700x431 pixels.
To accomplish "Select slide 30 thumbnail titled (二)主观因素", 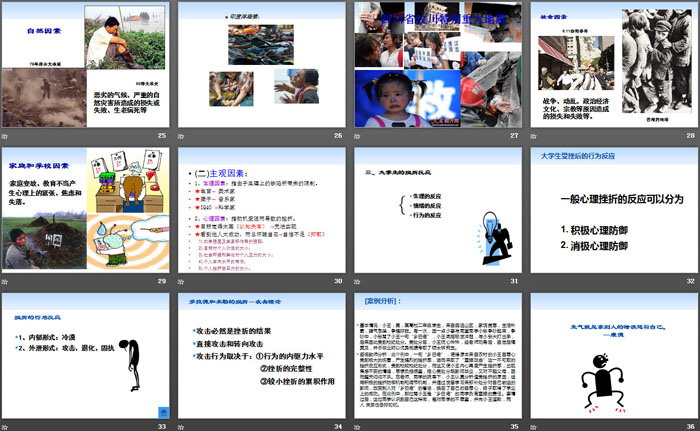I will click(262, 210).
